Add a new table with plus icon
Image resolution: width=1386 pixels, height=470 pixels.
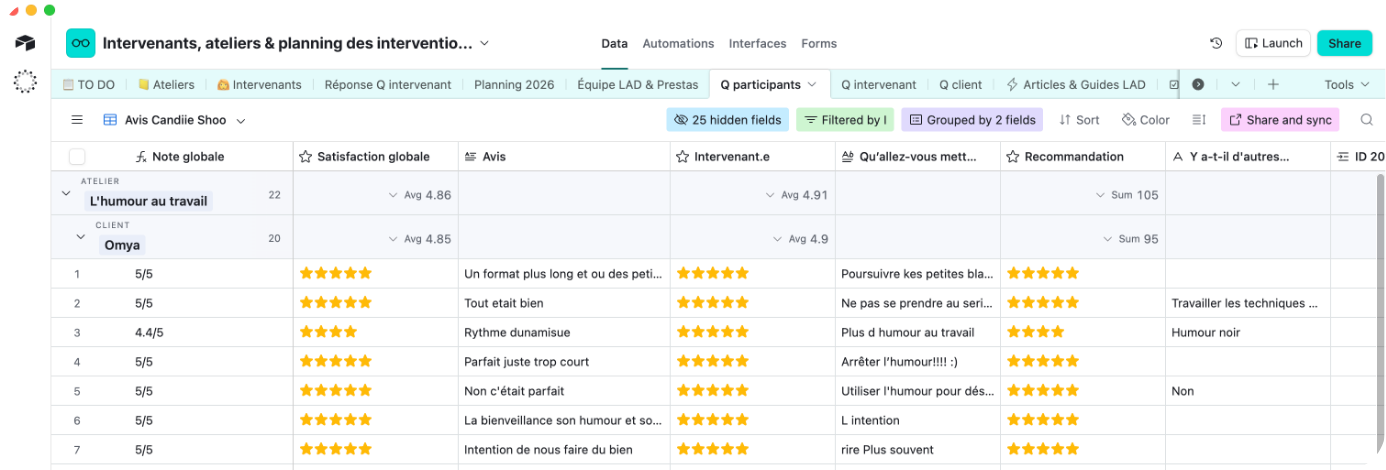point(1273,85)
